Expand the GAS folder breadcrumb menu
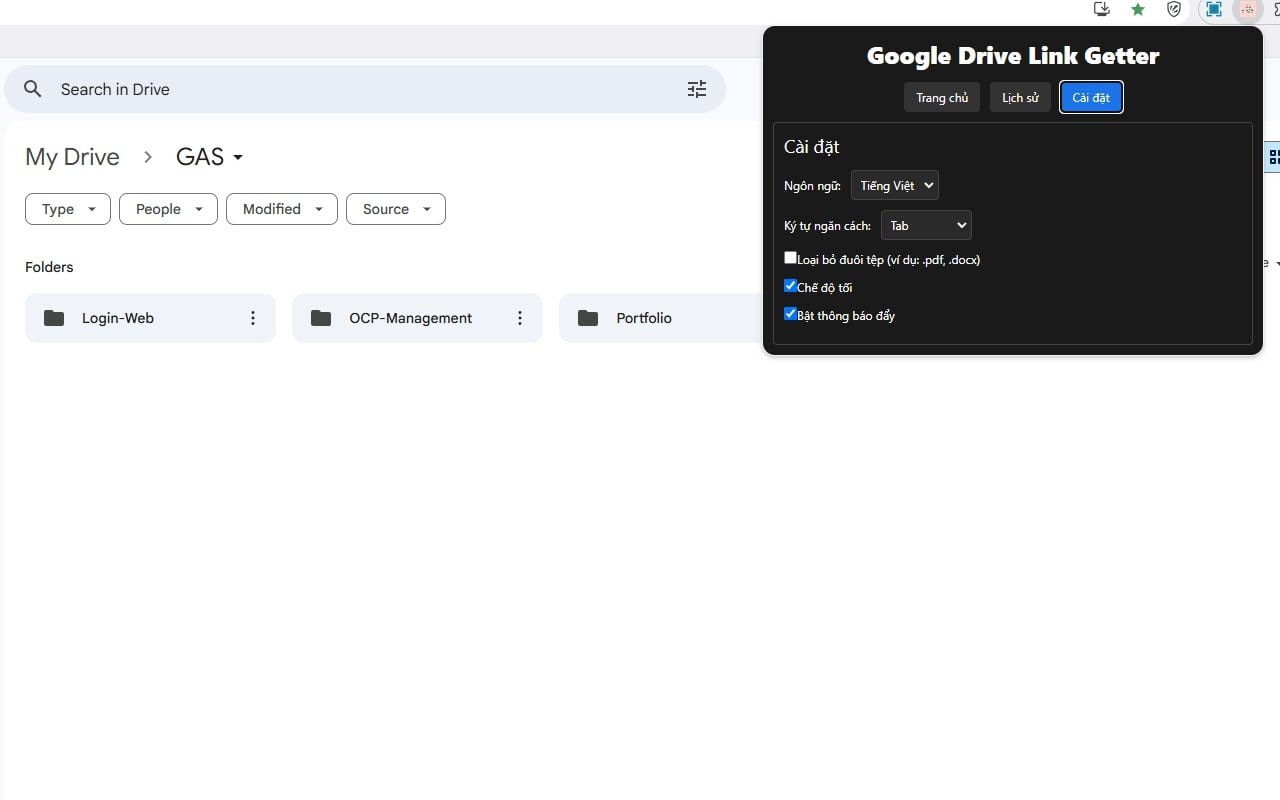1280x800 pixels. (210, 157)
